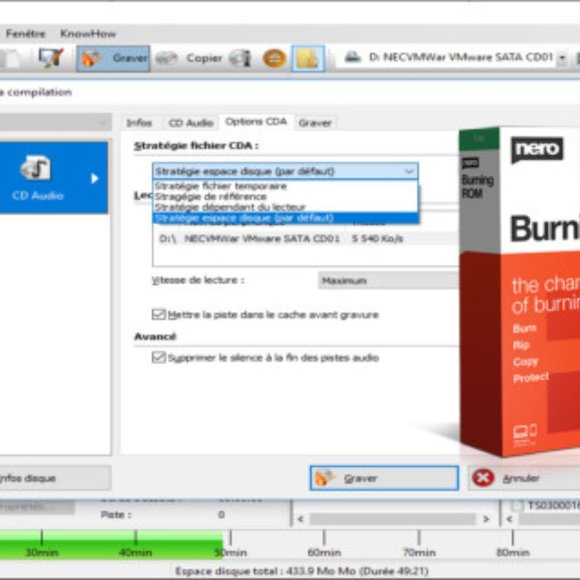580x580 pixels.
Task: Switch to the Graver tab
Action: tap(315, 123)
